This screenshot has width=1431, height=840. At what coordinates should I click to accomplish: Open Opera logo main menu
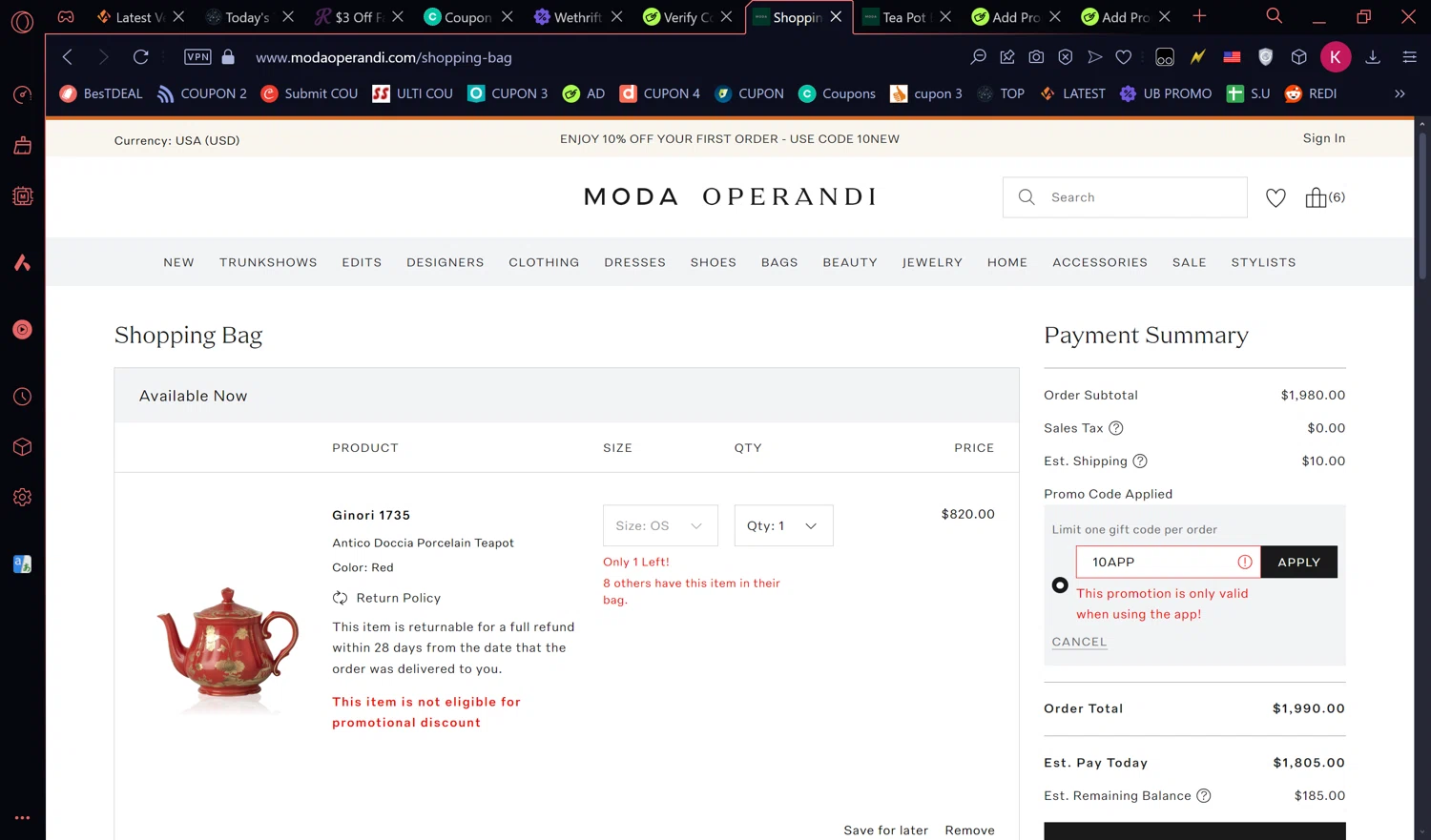(23, 21)
